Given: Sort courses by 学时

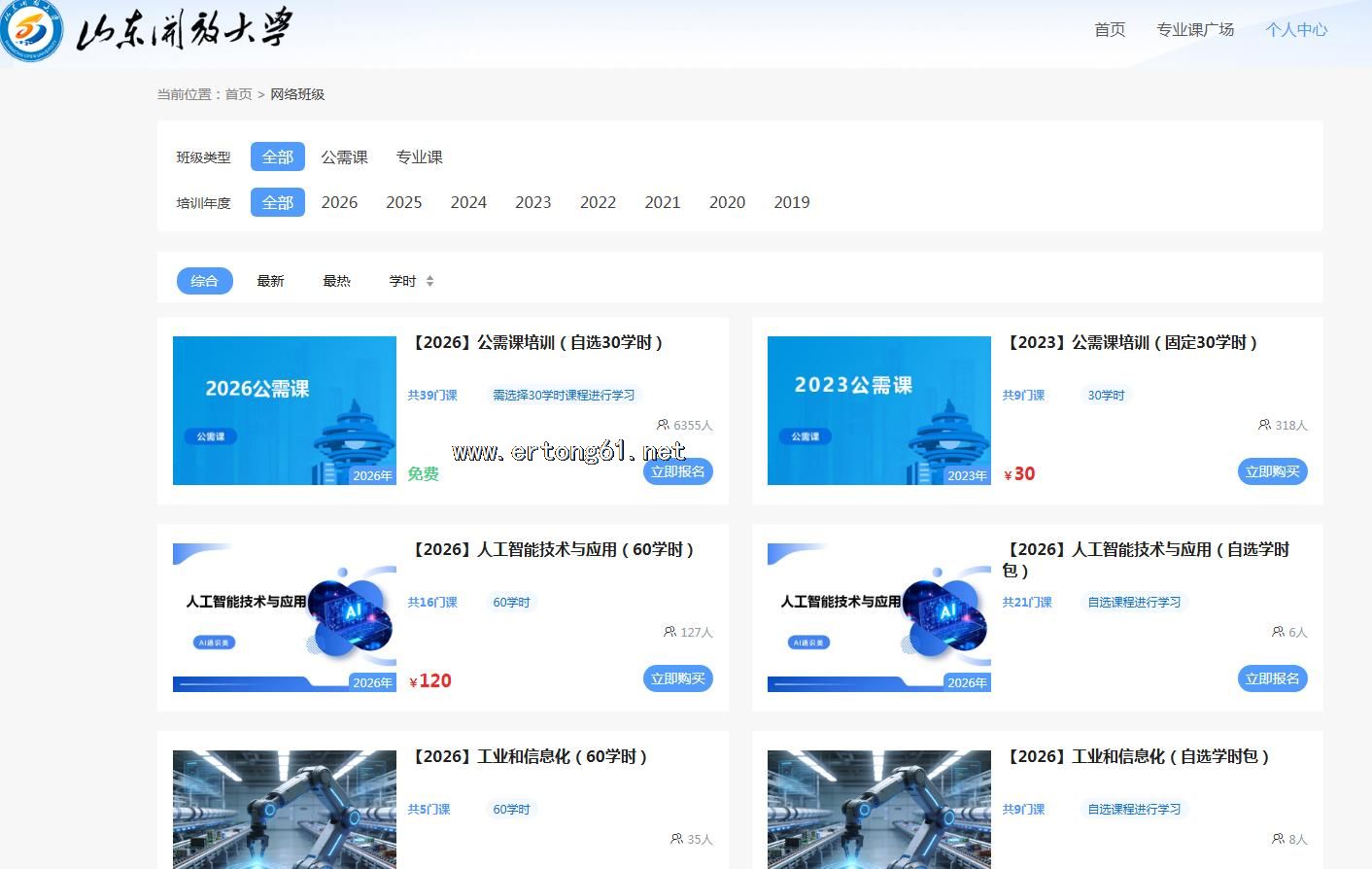Looking at the screenshot, I should [x=402, y=281].
